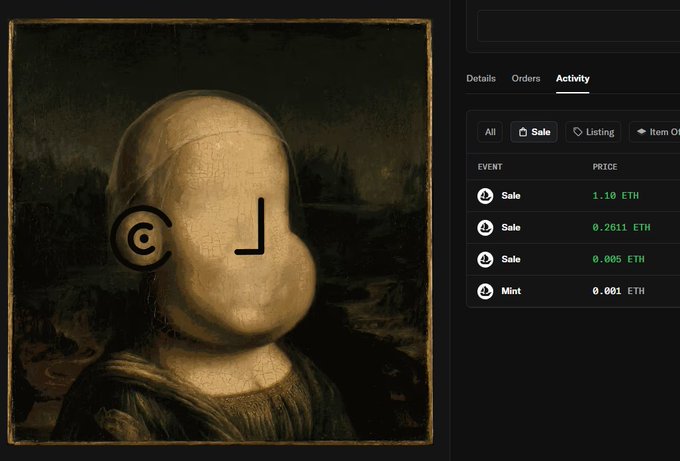Click the EVENT column header
Viewport: 680px width, 461px height.
[x=490, y=167]
